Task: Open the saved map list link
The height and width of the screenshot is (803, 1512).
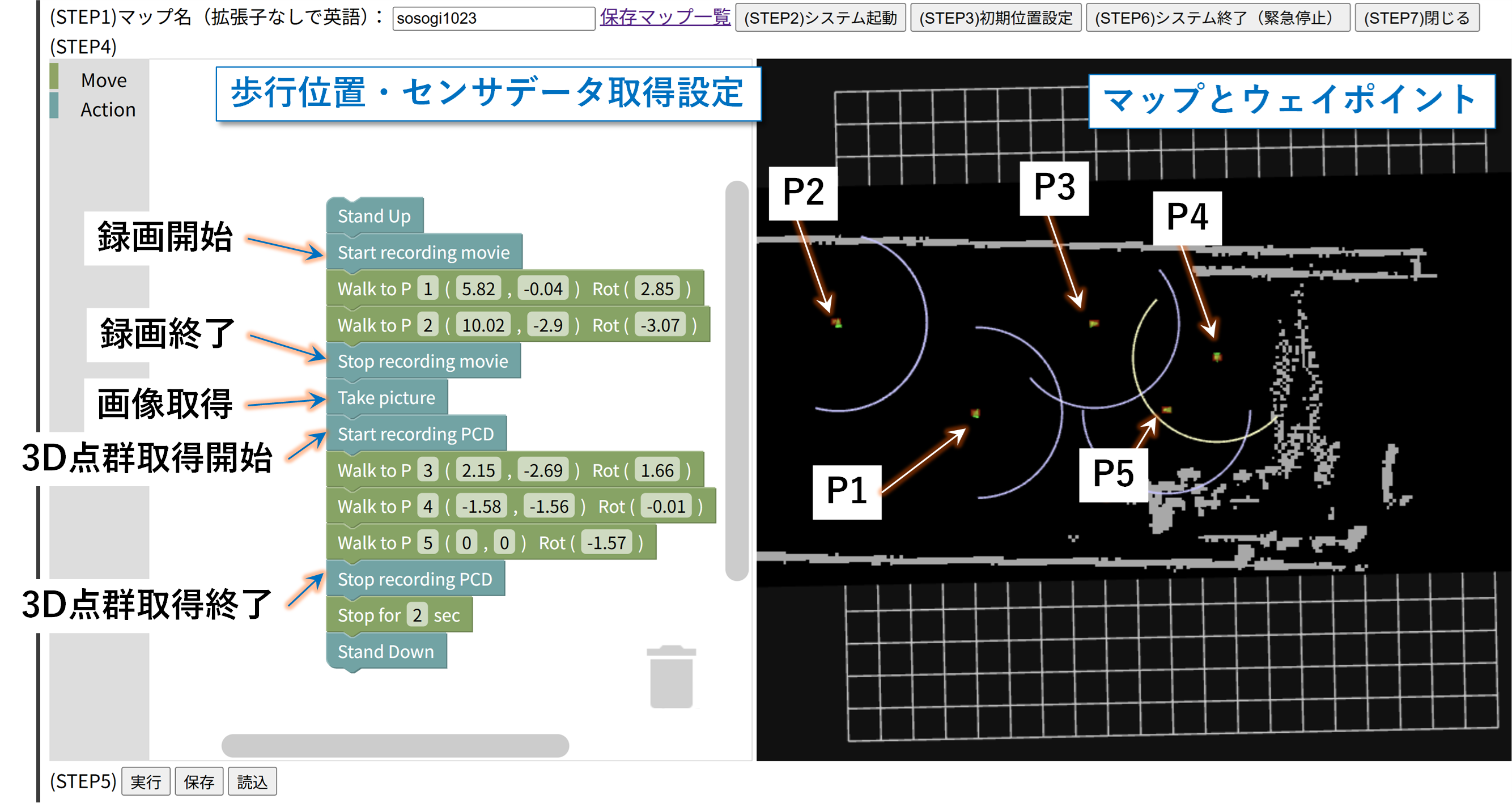Action: pyautogui.click(x=664, y=18)
